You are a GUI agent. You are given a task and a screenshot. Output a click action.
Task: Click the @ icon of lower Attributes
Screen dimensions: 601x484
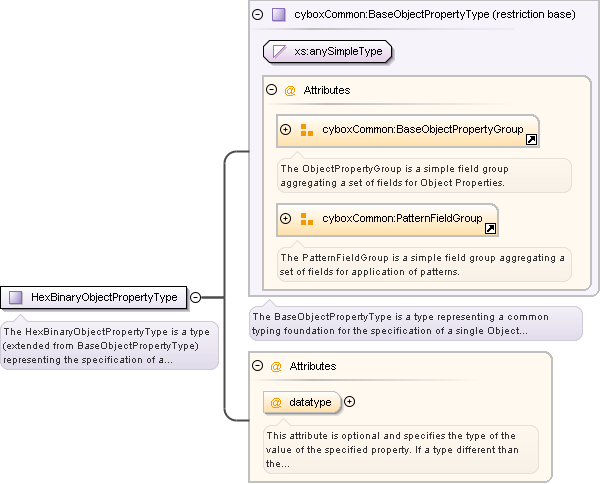tap(276, 366)
